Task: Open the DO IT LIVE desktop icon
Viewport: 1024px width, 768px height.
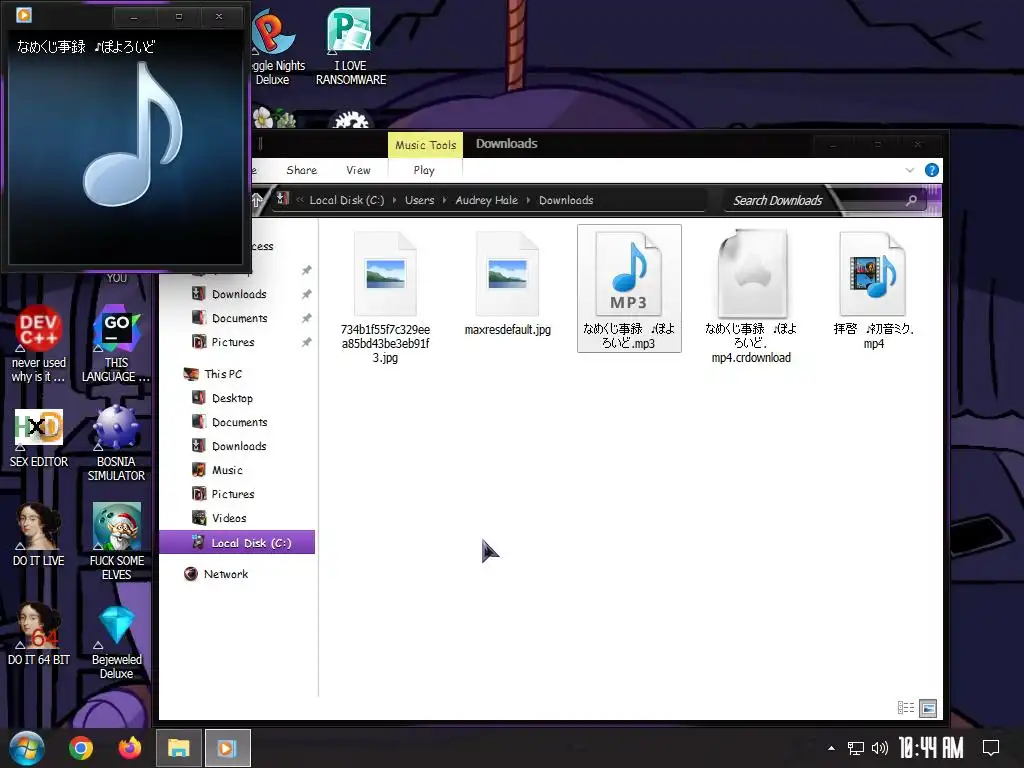Action: (39, 535)
